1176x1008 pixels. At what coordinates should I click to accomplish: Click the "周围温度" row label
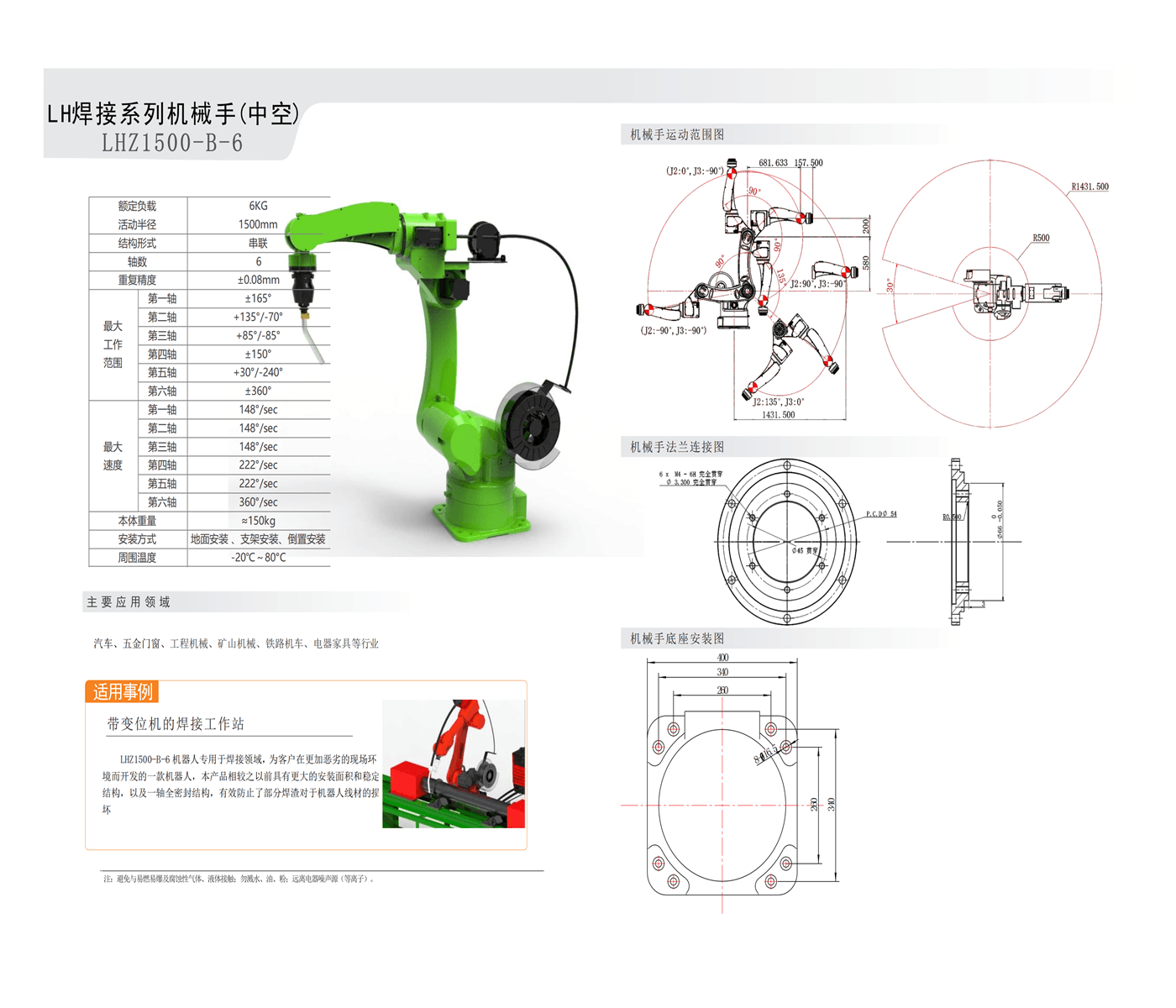point(137,558)
